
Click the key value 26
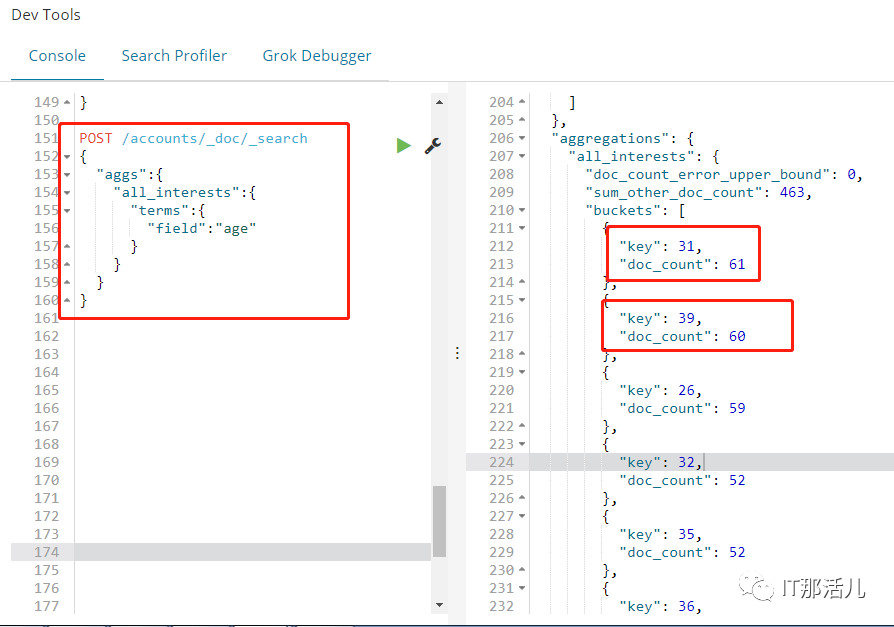[x=686, y=390]
